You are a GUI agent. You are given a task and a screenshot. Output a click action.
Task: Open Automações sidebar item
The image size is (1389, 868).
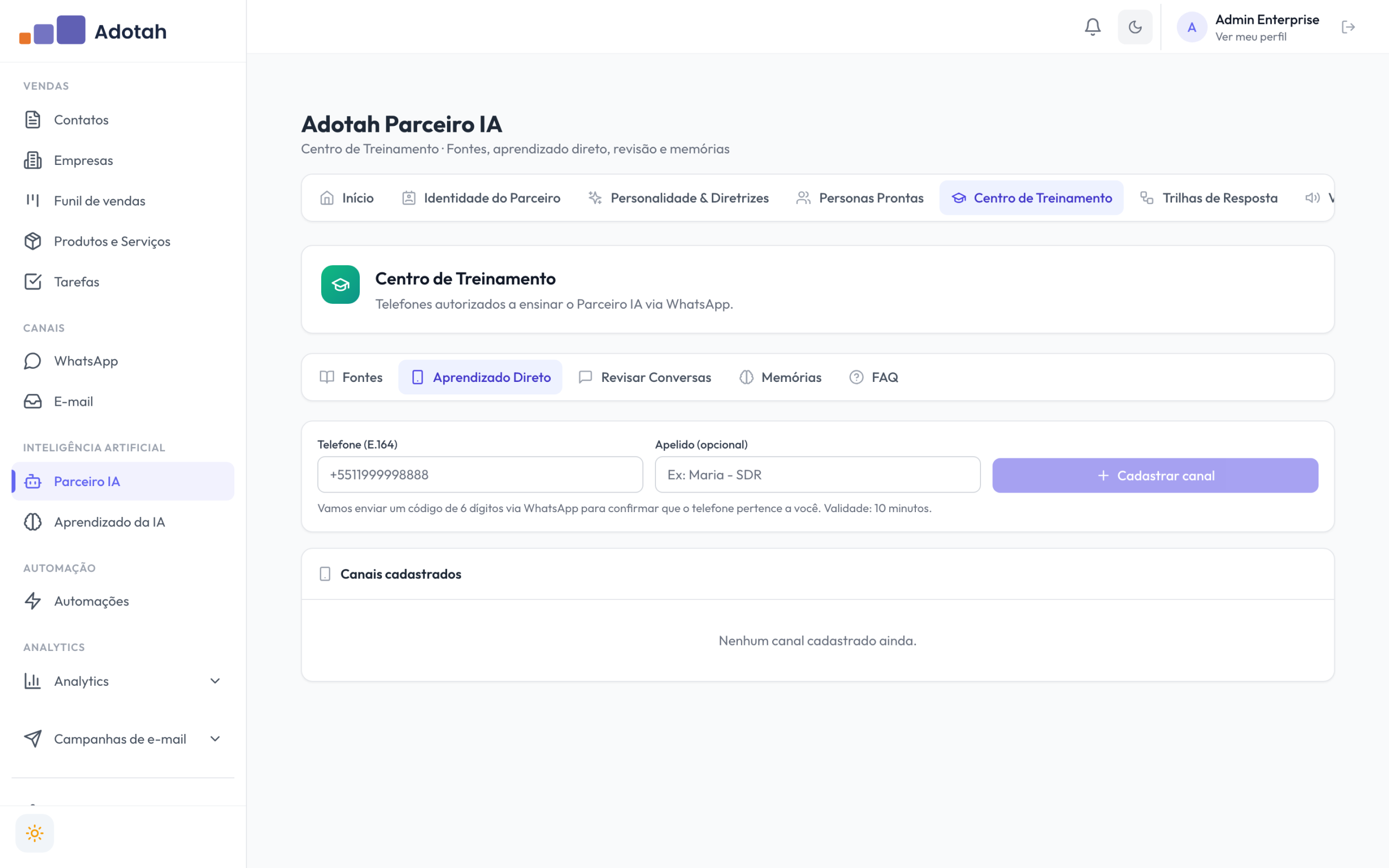click(122, 601)
